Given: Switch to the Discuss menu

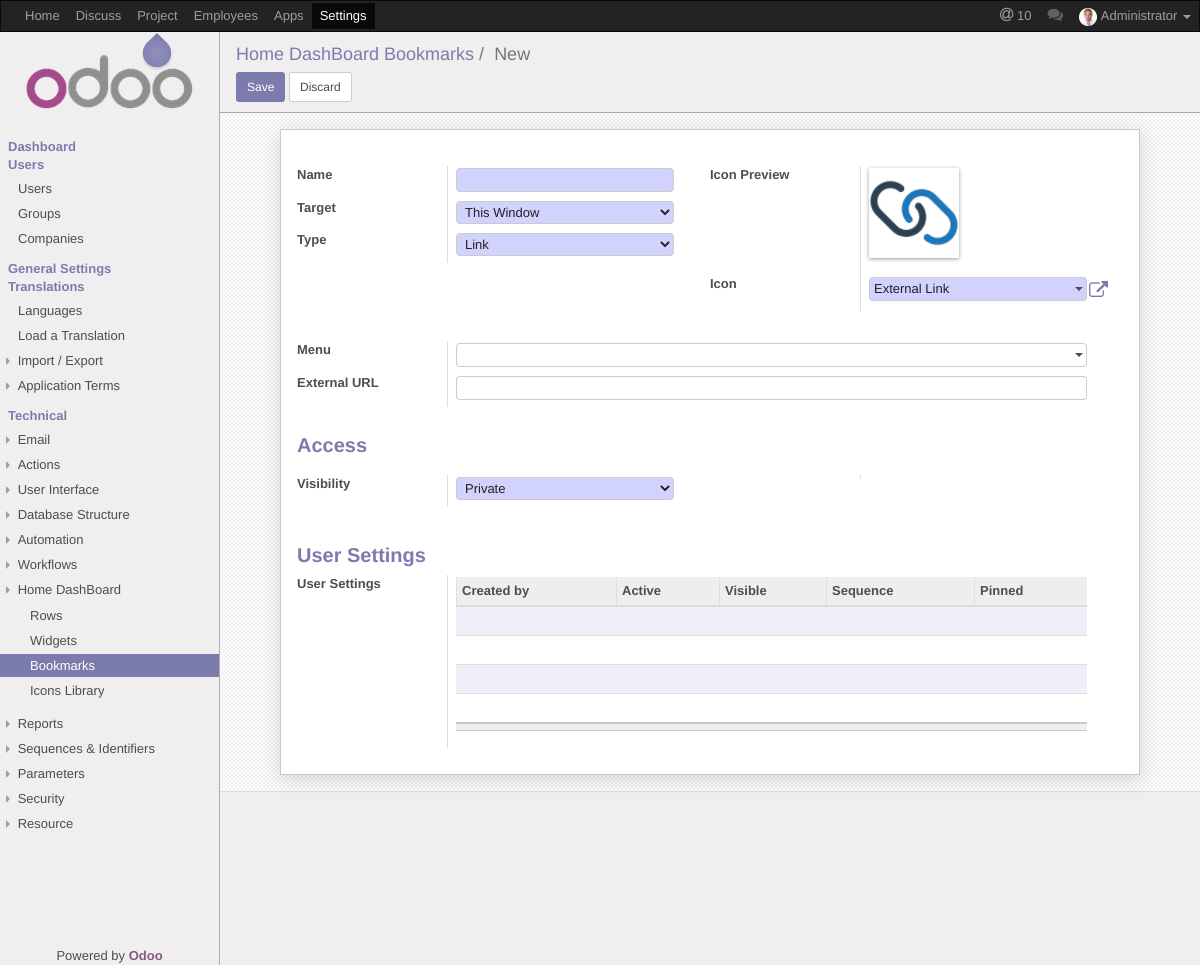Looking at the screenshot, I should point(98,16).
